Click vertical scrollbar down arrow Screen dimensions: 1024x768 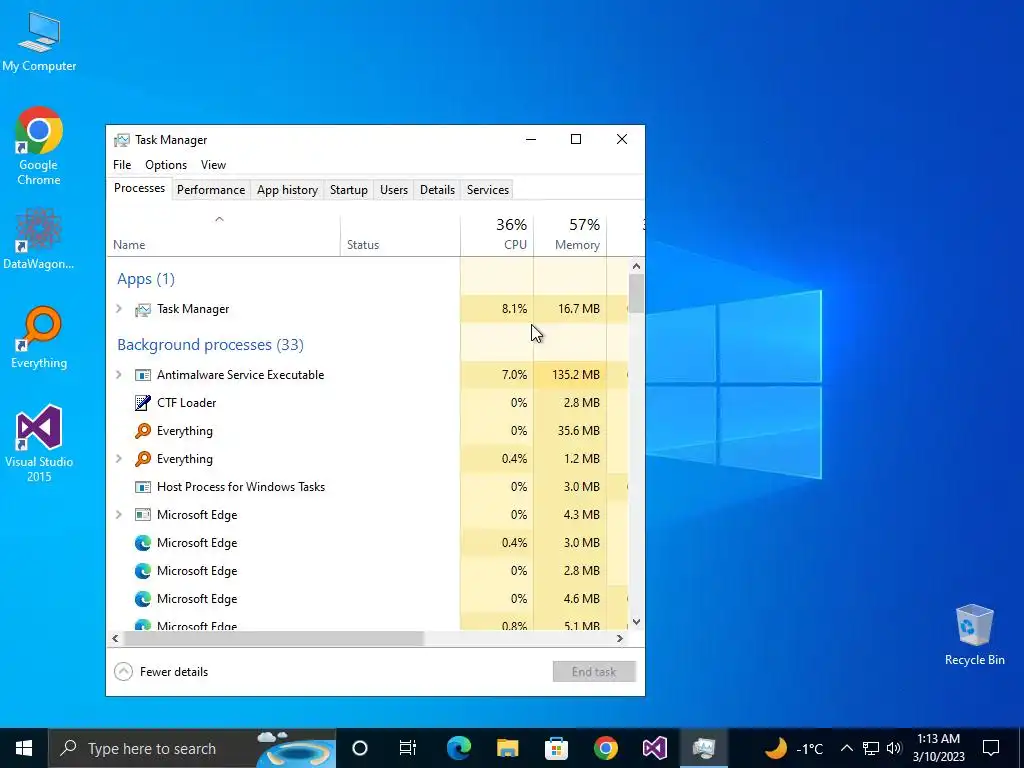tap(637, 622)
